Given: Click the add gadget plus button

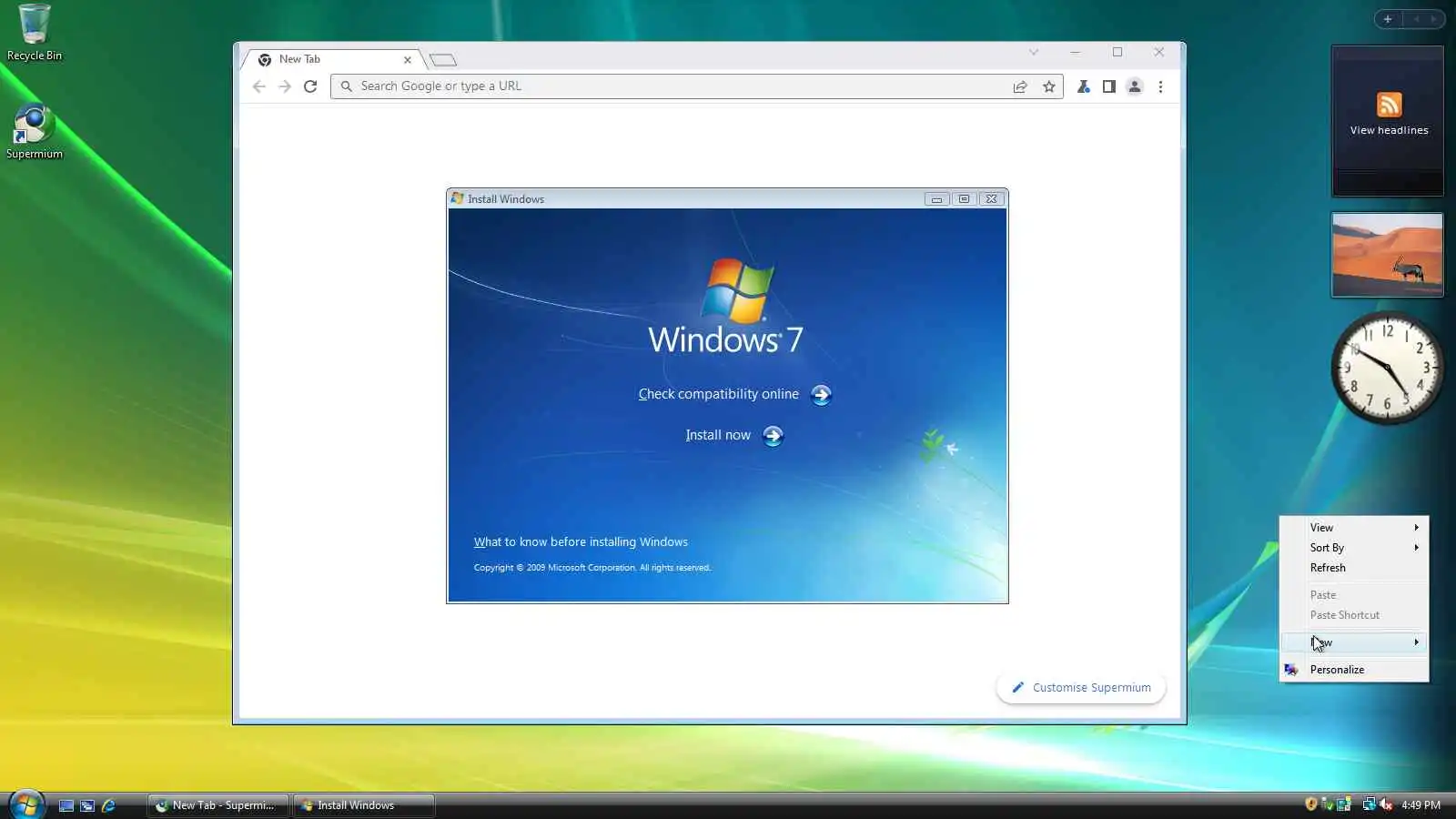Looking at the screenshot, I should (x=1388, y=19).
